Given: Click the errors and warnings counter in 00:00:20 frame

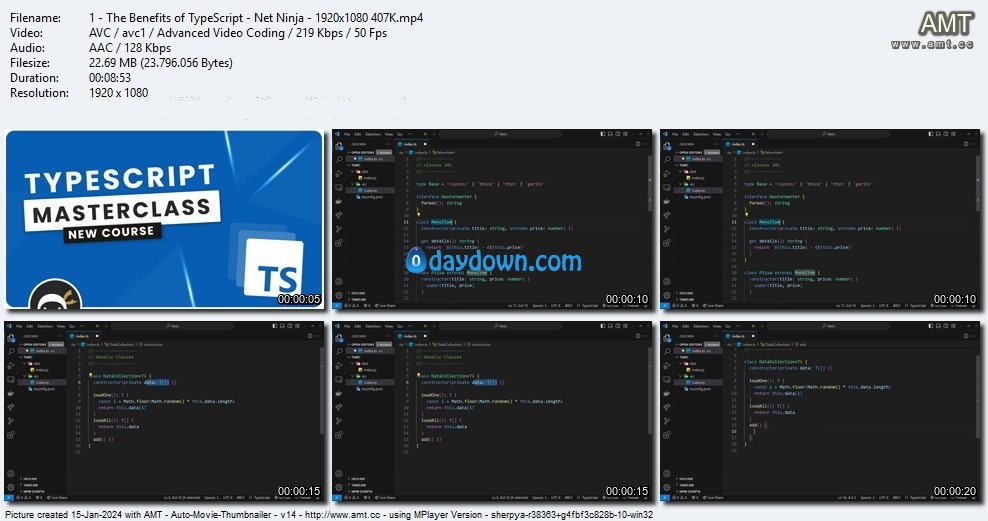Looking at the screenshot, I should click(680, 498).
